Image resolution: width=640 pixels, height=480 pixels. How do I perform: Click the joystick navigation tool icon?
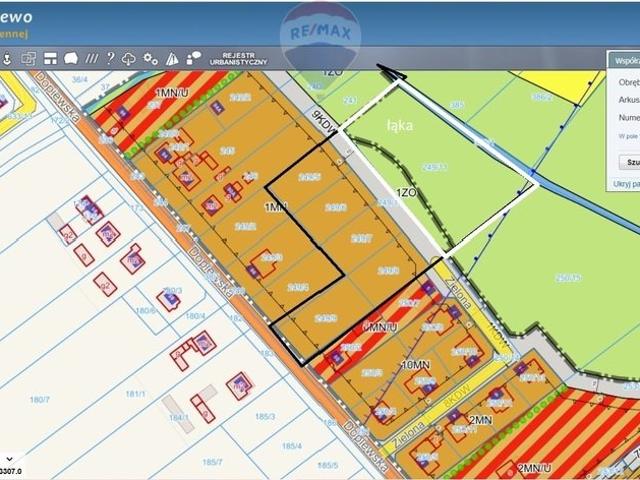[x=7, y=59]
